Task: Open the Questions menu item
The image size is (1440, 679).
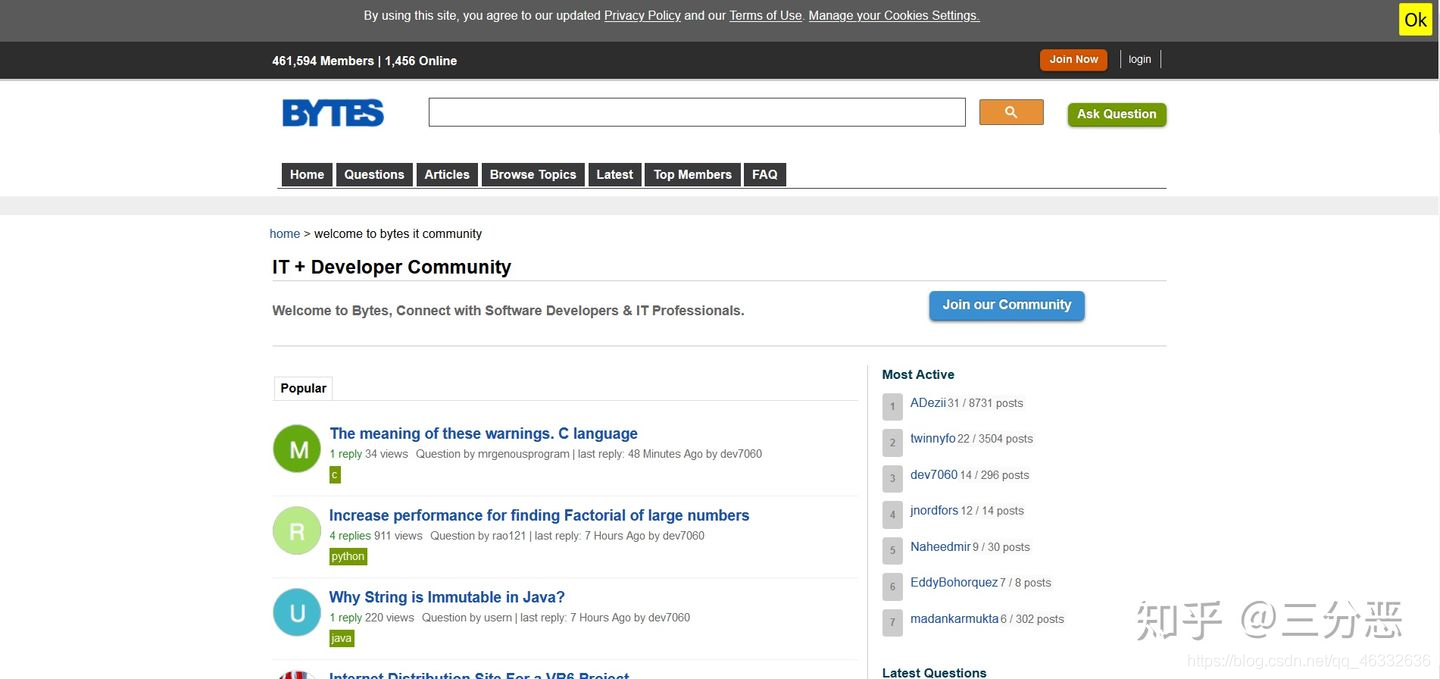Action: [x=374, y=175]
